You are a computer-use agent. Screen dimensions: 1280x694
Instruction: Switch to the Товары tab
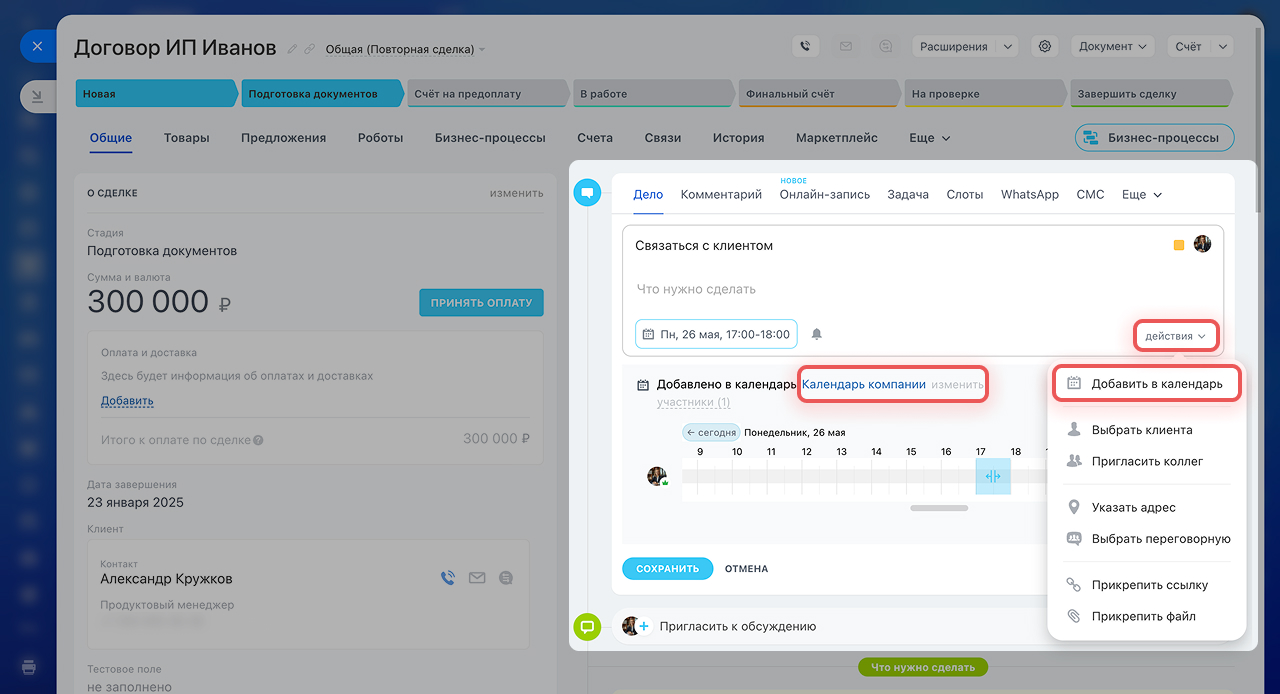(x=186, y=138)
